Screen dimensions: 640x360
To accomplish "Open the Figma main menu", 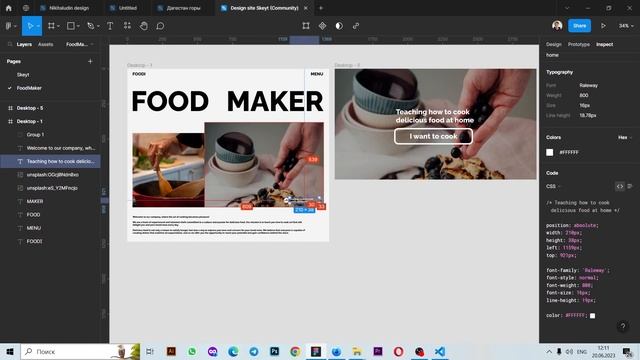I will 10,26.
